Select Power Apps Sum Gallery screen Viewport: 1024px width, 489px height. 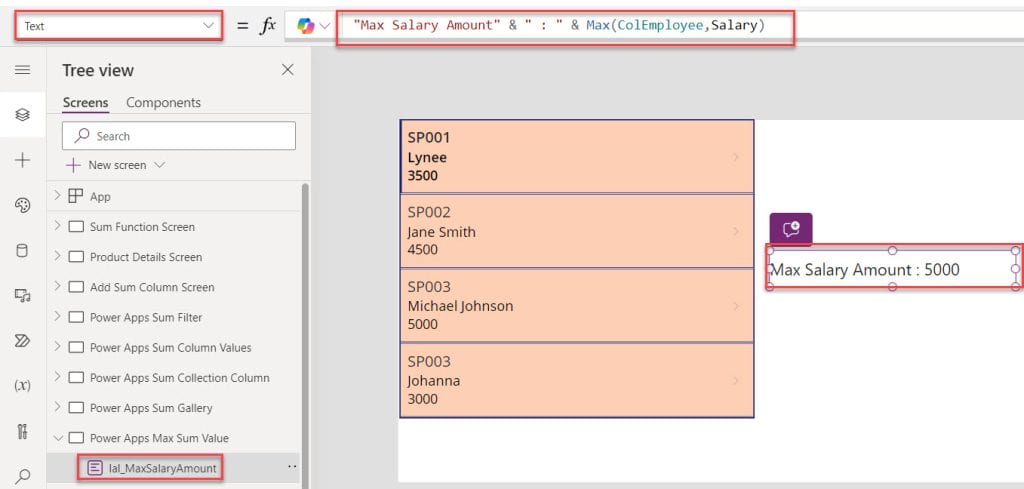click(151, 407)
